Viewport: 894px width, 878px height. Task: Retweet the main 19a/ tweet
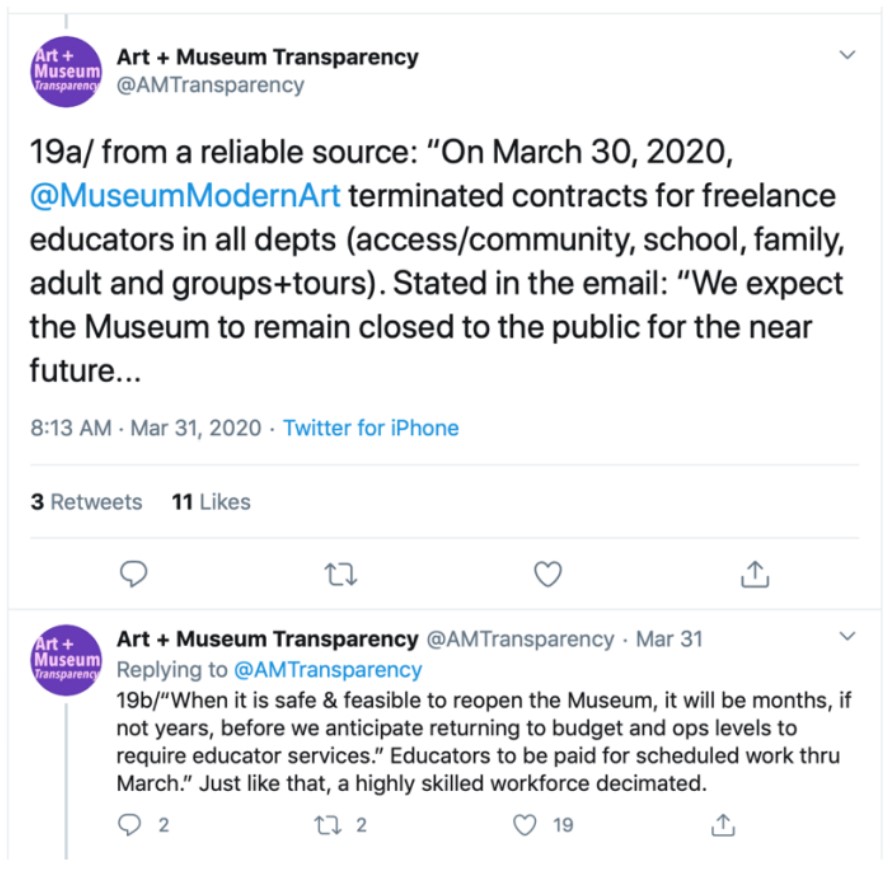point(342,574)
